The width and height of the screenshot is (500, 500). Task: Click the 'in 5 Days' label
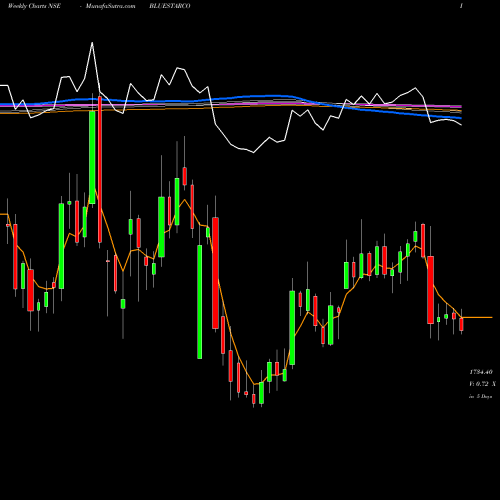(480, 397)
